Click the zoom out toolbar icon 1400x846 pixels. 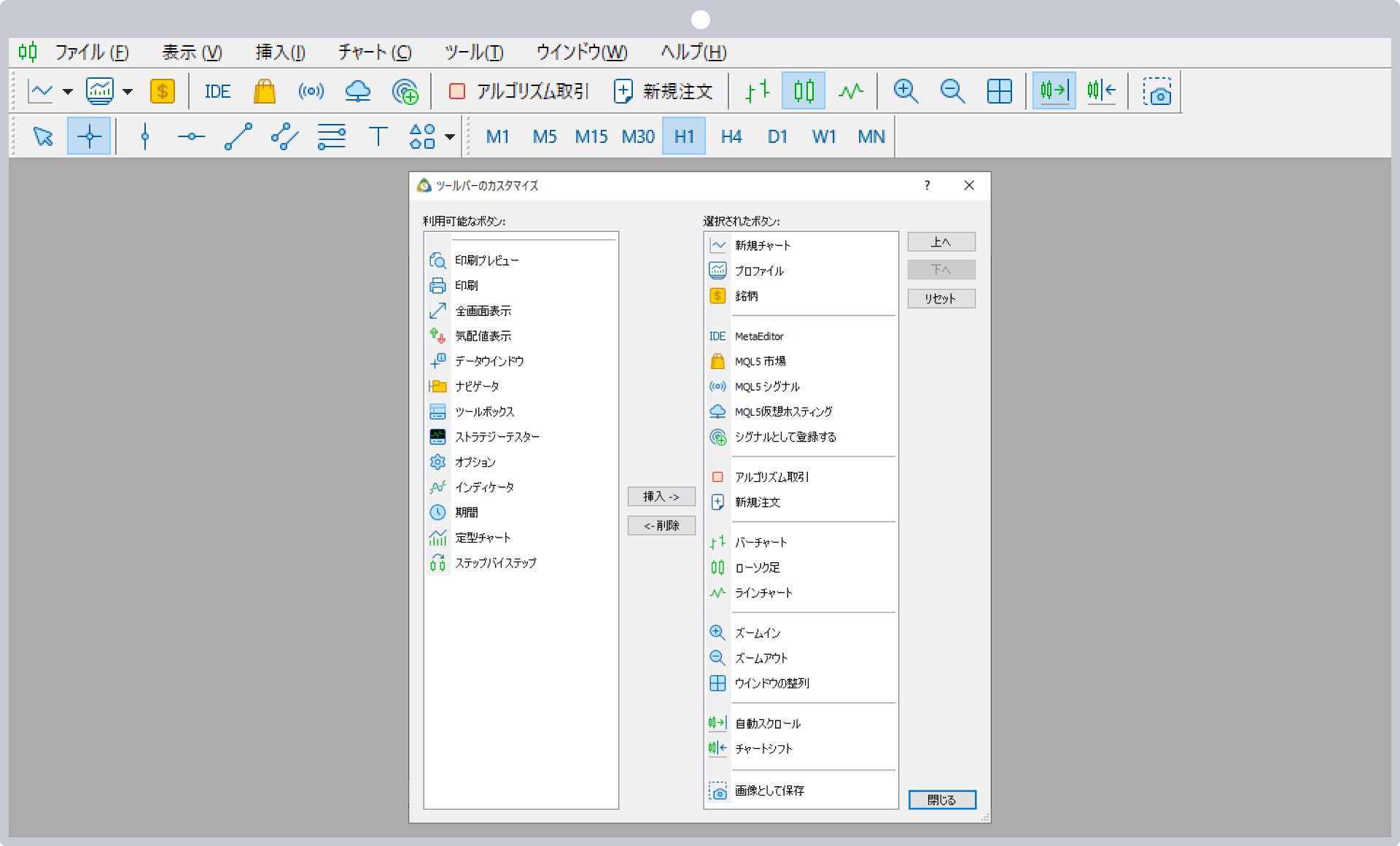click(952, 91)
